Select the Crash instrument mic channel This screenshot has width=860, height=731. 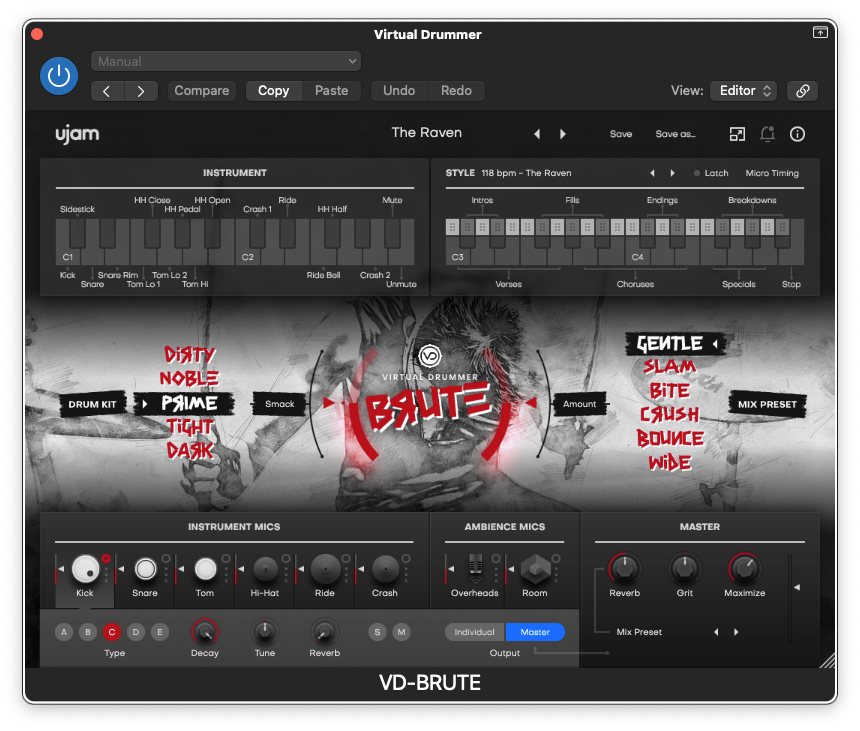click(x=385, y=569)
